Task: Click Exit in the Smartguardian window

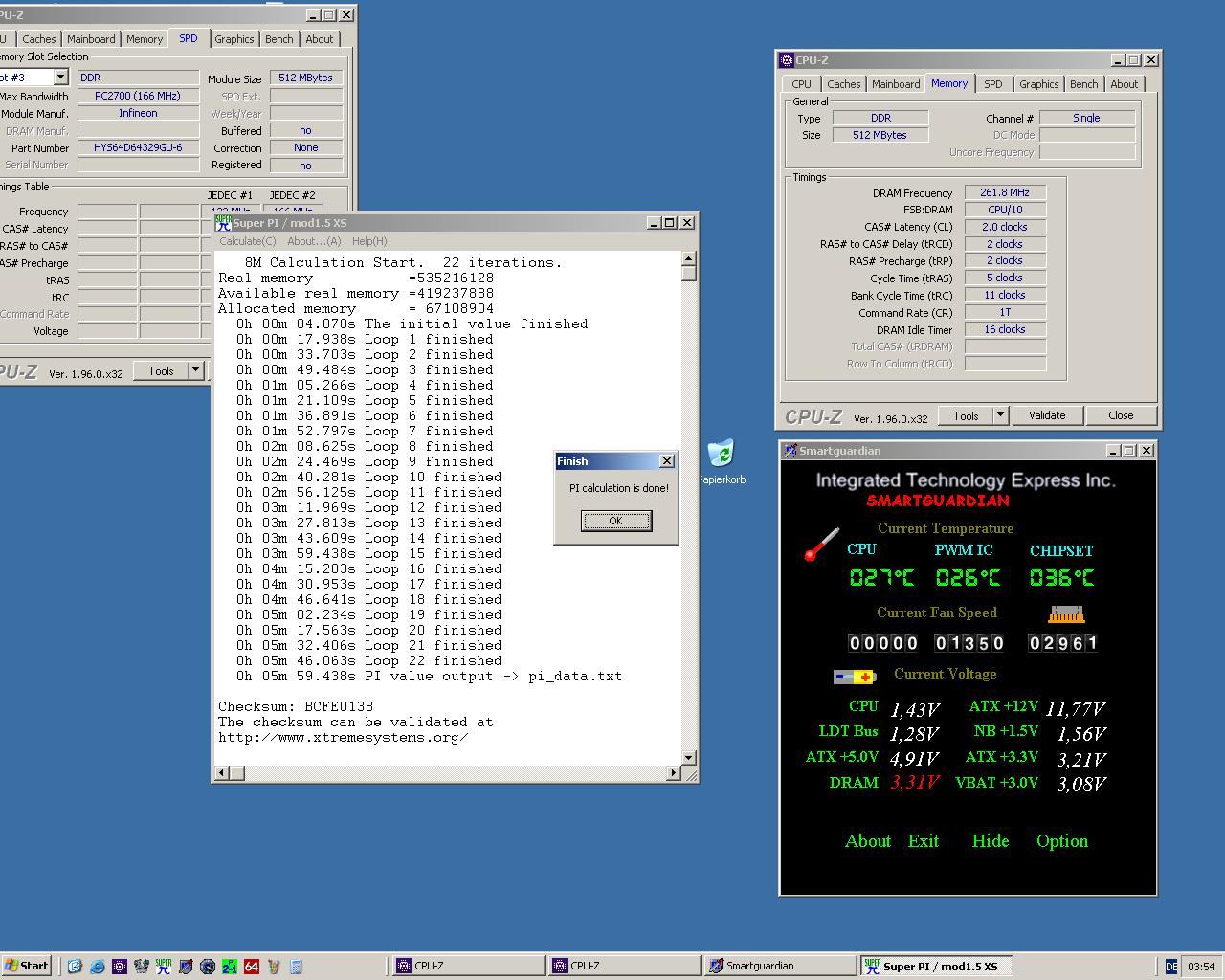Action: pyautogui.click(x=924, y=841)
